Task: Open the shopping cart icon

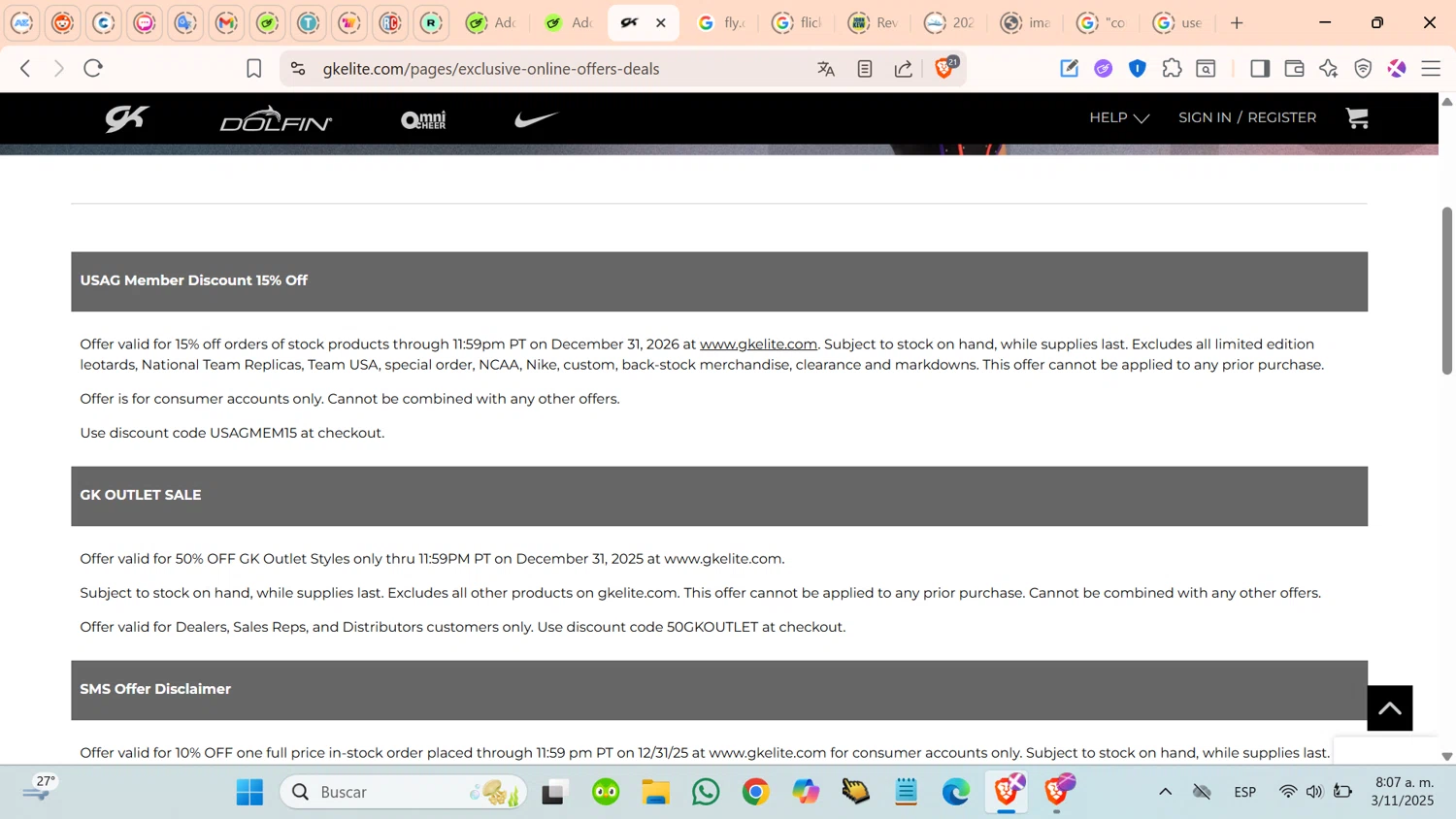Action: pos(1357,117)
